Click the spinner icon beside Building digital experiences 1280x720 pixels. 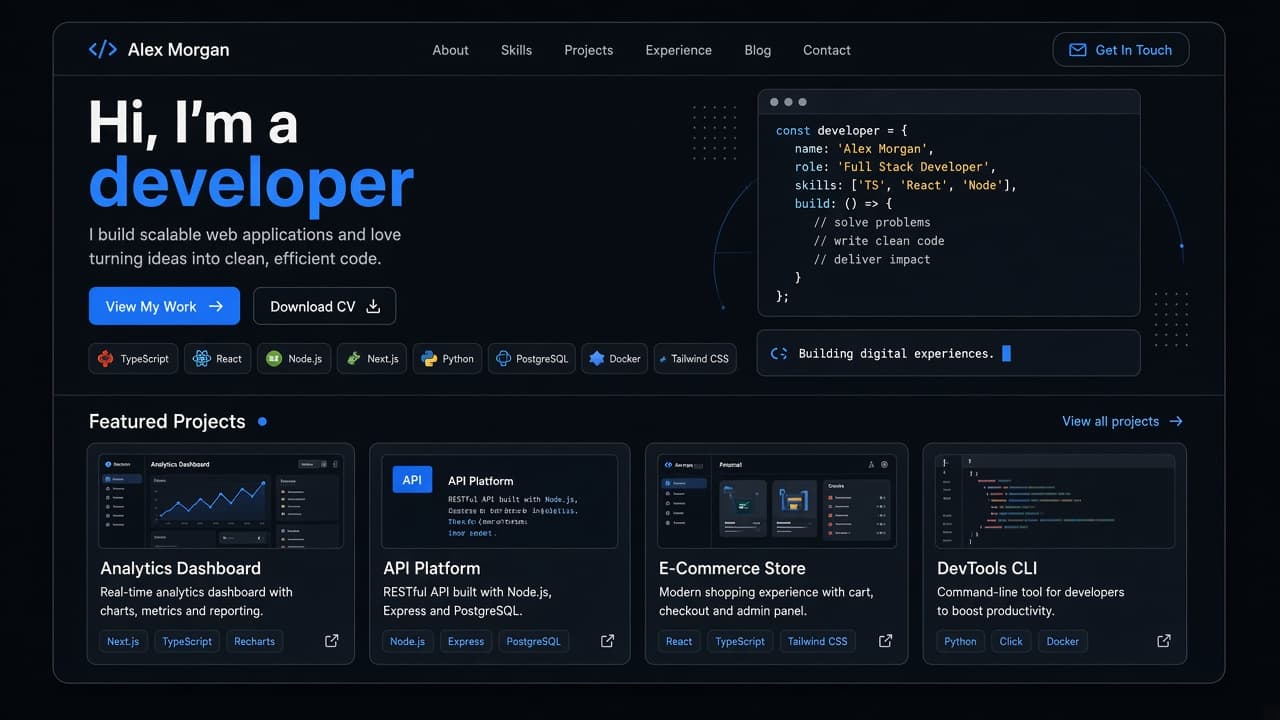779,353
